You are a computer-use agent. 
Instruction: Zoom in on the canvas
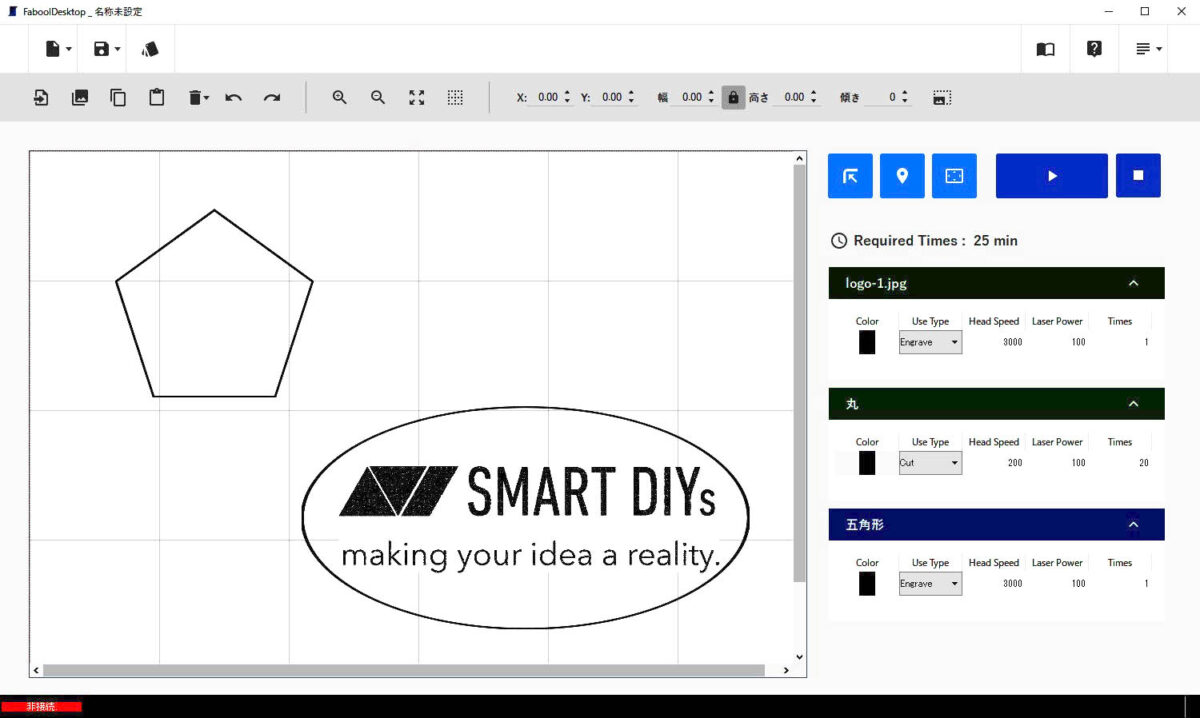[340, 97]
